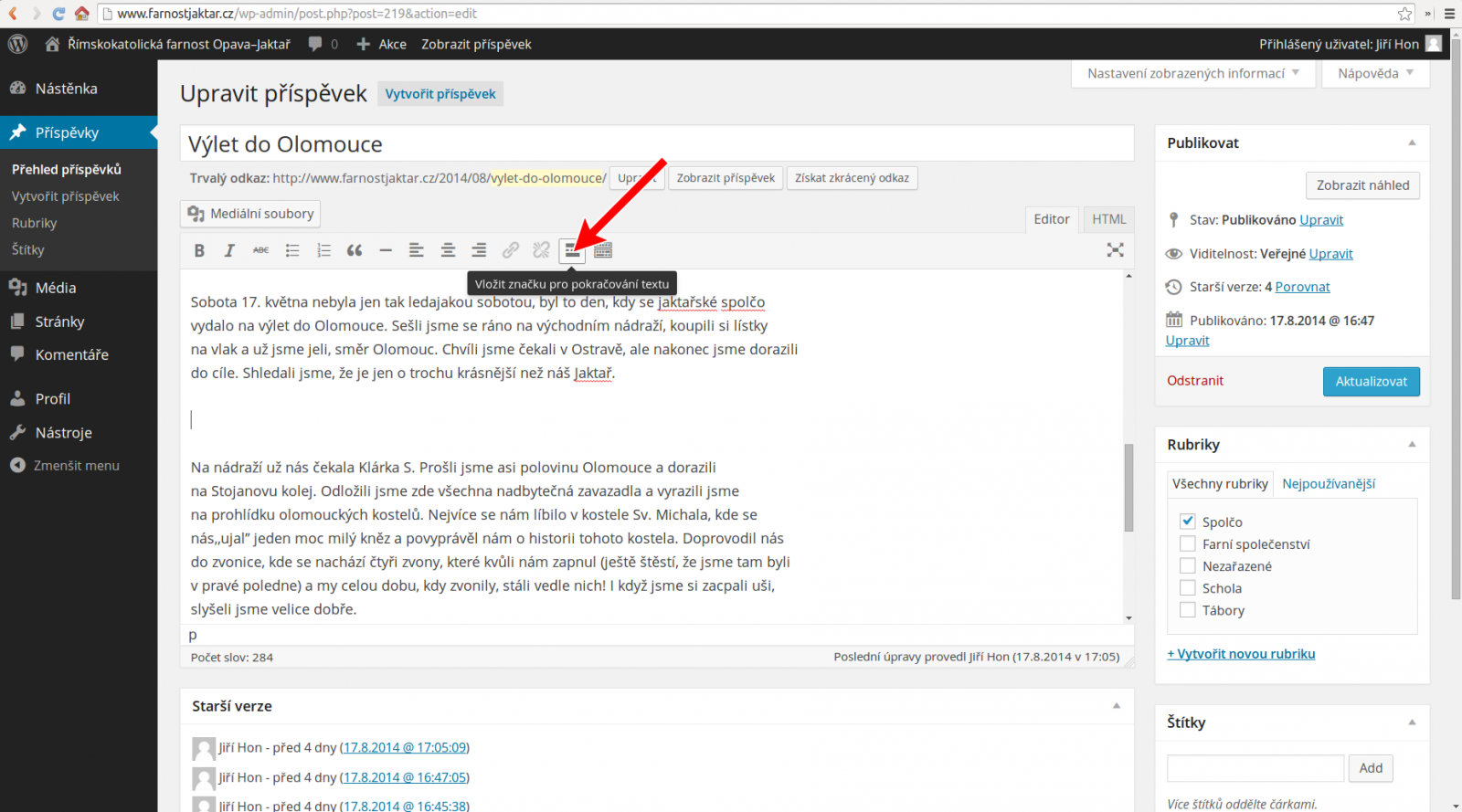This screenshot has height=812, width=1462.
Task: Center align text in the editor
Action: coord(448,250)
